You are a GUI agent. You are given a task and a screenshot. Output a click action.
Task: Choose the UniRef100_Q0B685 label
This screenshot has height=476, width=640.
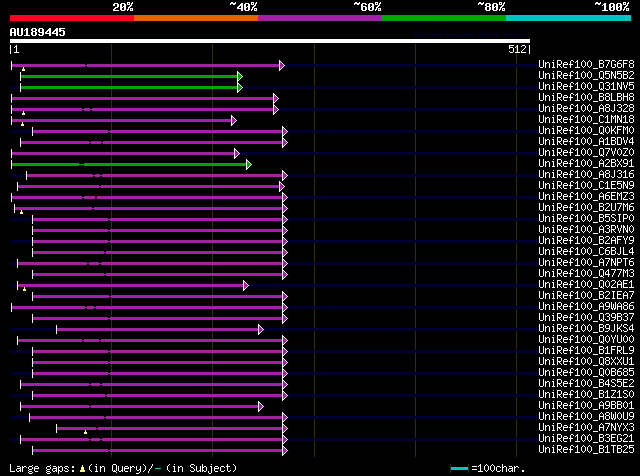586,373
